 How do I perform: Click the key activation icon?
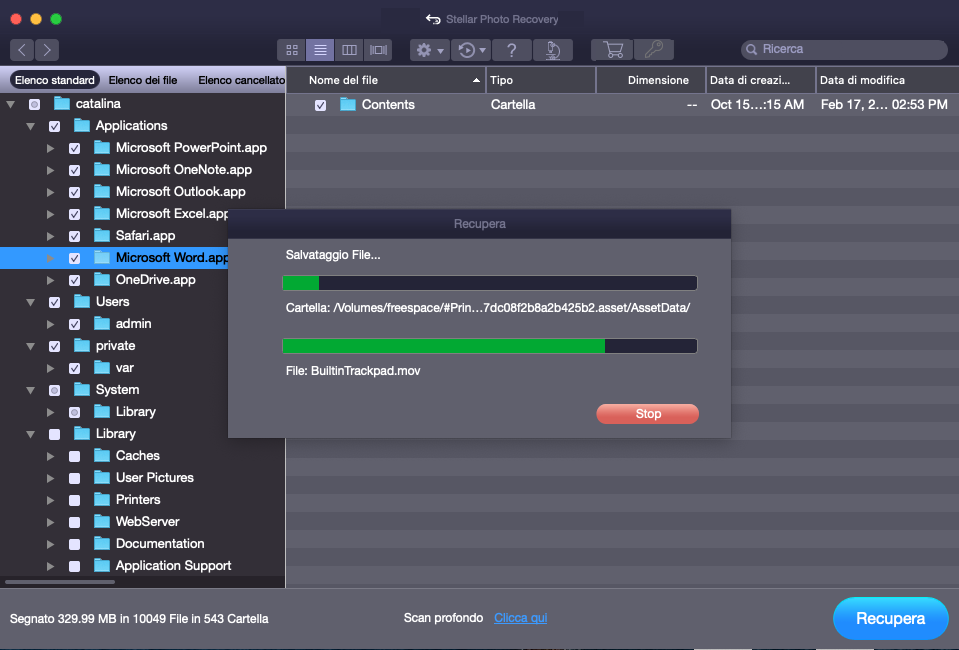(x=653, y=49)
